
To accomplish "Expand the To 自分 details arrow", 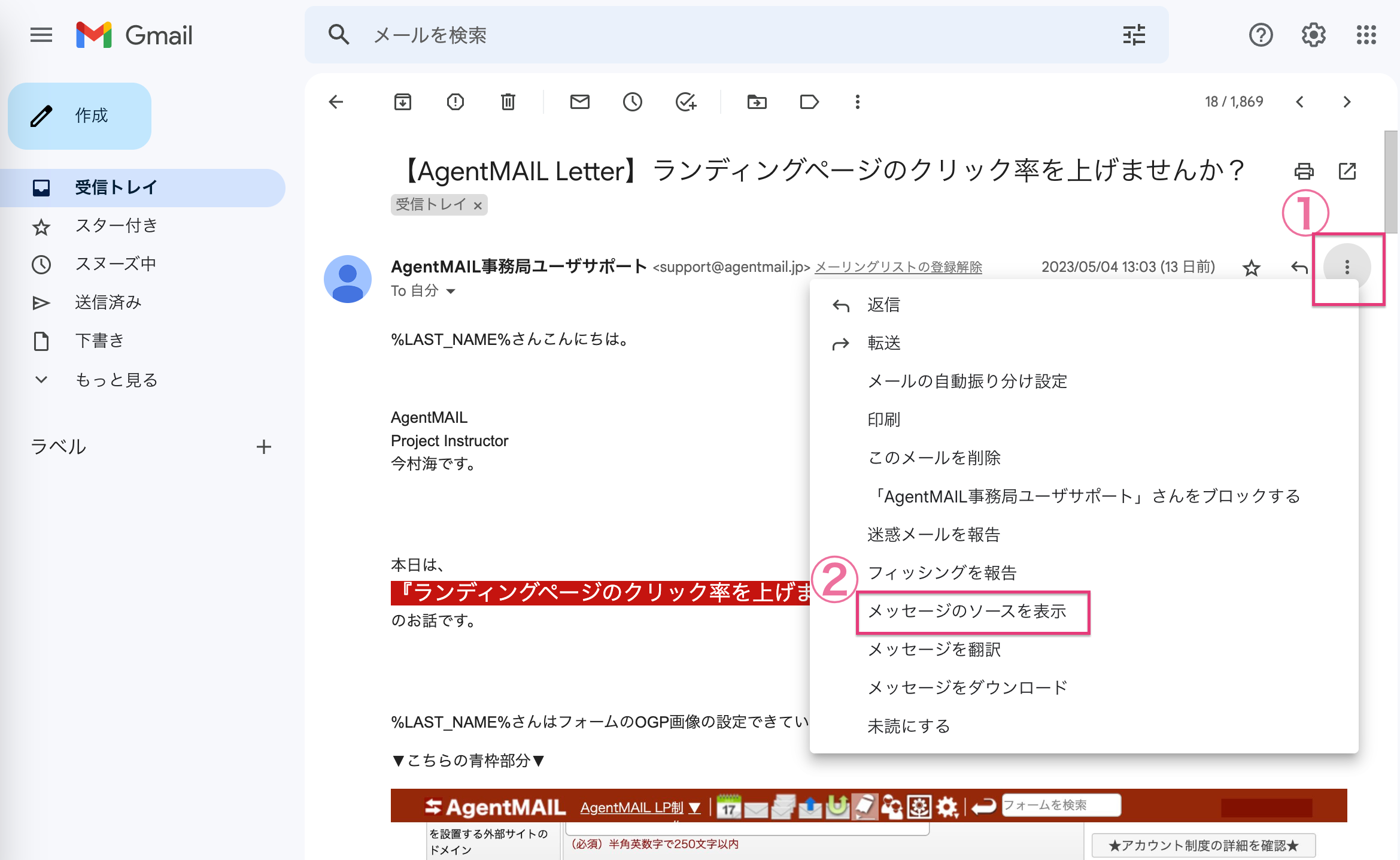I will pyautogui.click(x=451, y=291).
